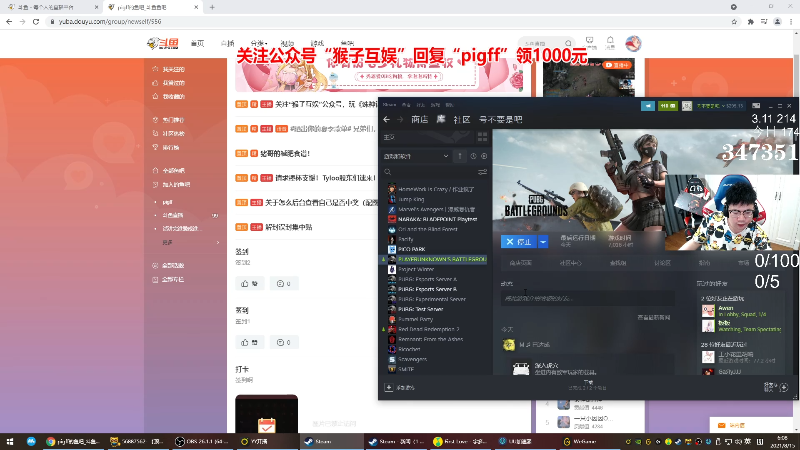Click the live stream thumbnail on Douyu page
Image resolution: width=800 pixels, height=450 pixels.
pos(588,77)
